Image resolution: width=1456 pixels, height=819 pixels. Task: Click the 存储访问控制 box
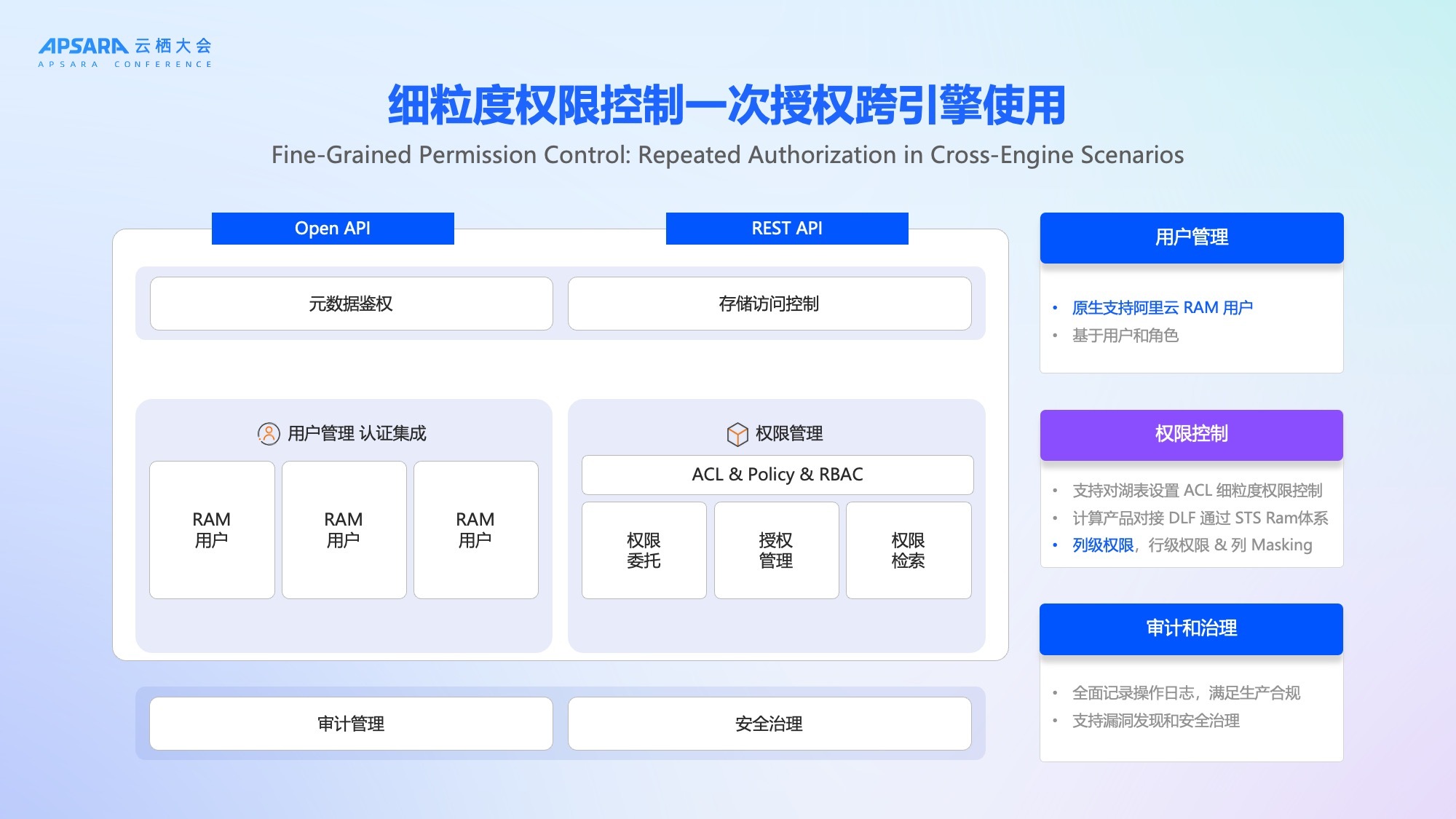pos(769,304)
